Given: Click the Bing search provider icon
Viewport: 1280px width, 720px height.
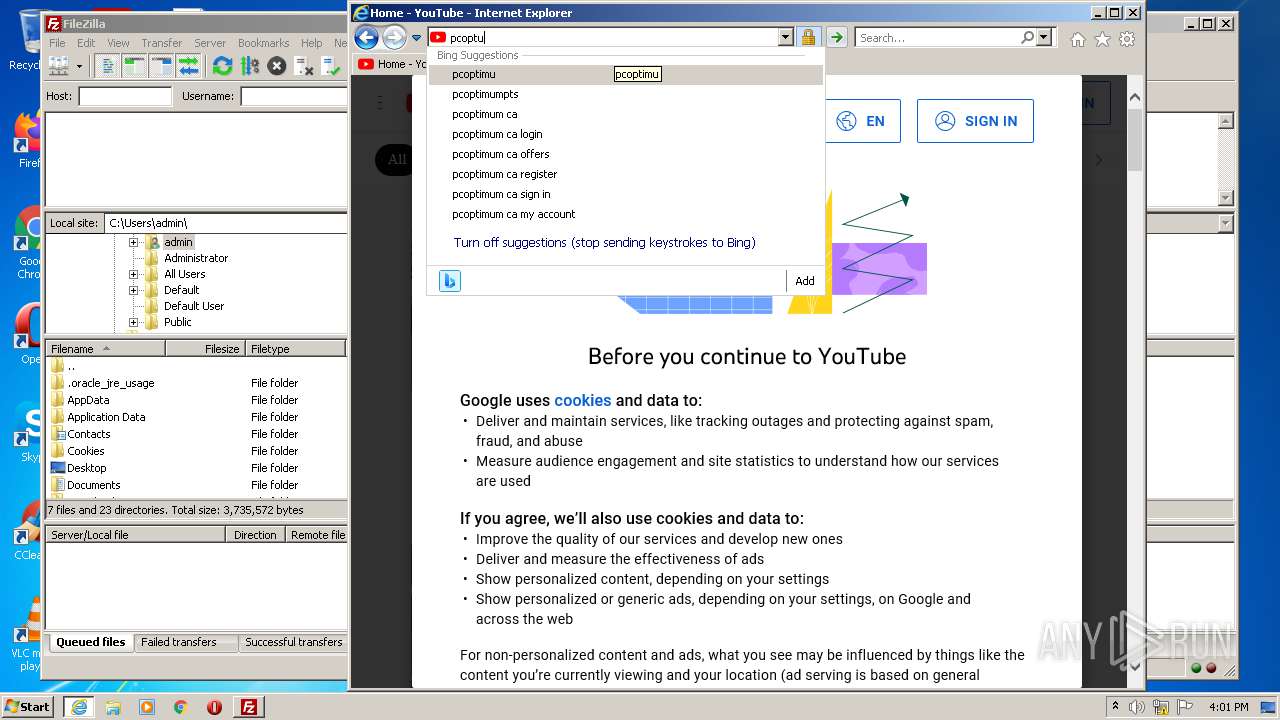Looking at the screenshot, I should click(450, 281).
